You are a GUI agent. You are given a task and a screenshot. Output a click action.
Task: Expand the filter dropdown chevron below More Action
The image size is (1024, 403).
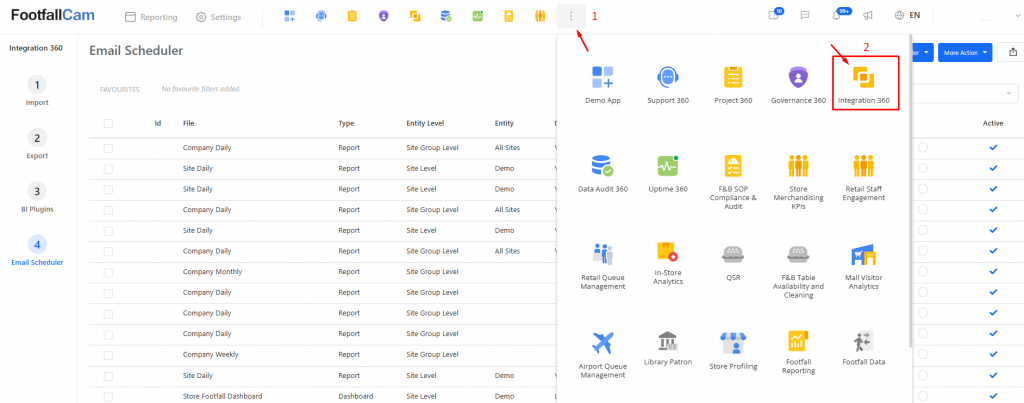1010,93
